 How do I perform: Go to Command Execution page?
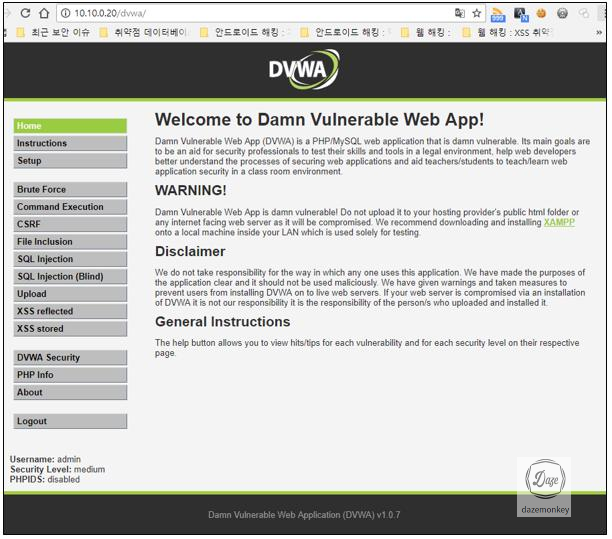70,207
